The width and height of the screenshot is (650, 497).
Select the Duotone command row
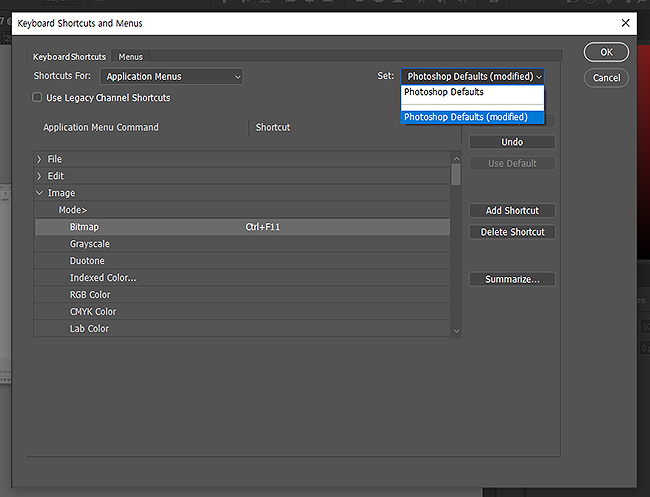(x=242, y=261)
